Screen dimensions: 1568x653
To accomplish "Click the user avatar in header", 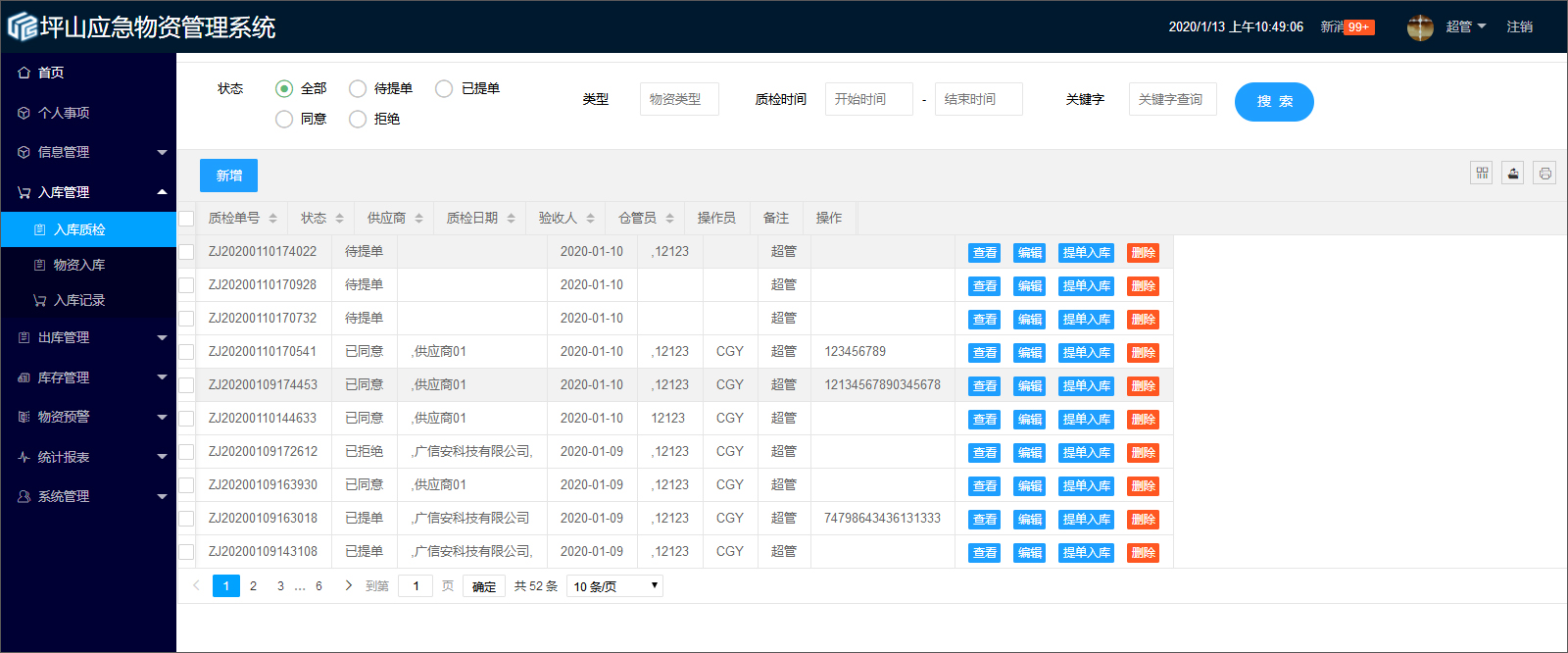I will [1420, 27].
